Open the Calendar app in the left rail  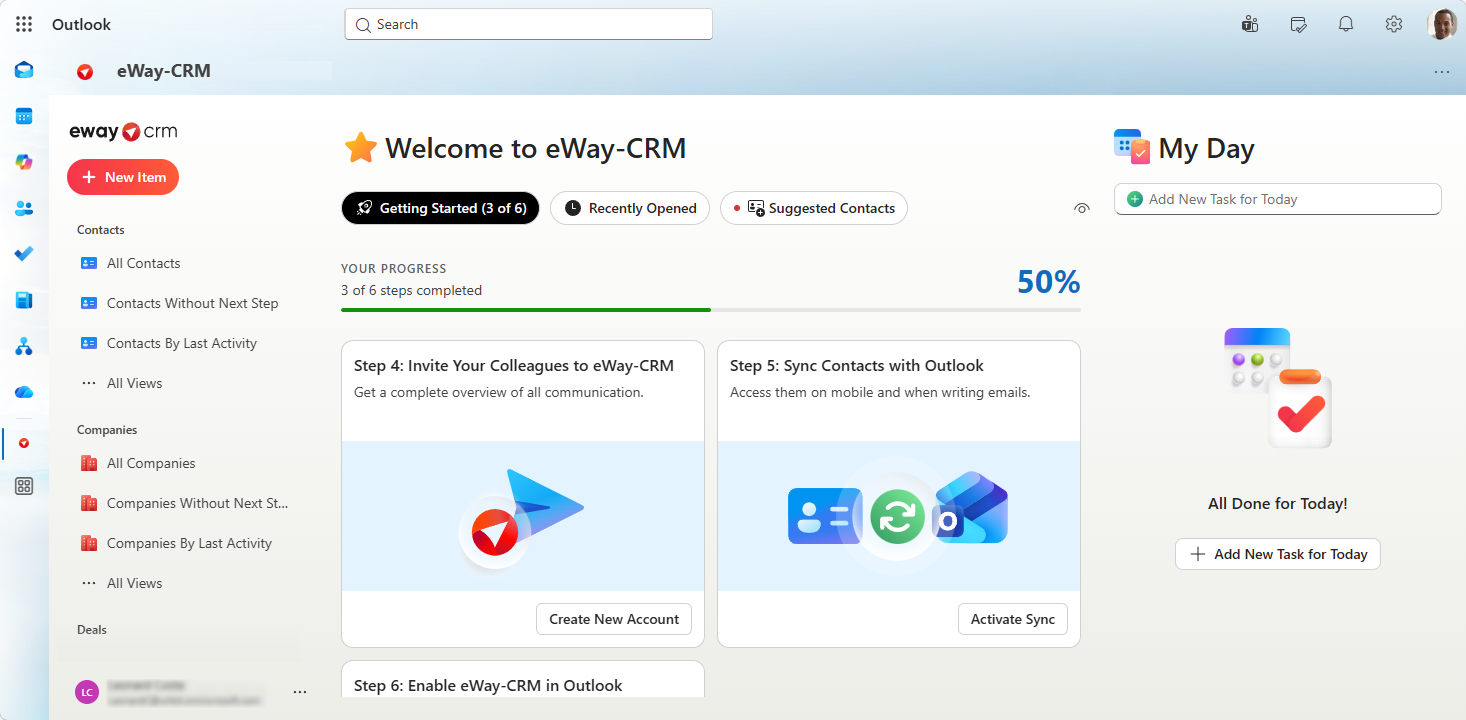(x=24, y=116)
